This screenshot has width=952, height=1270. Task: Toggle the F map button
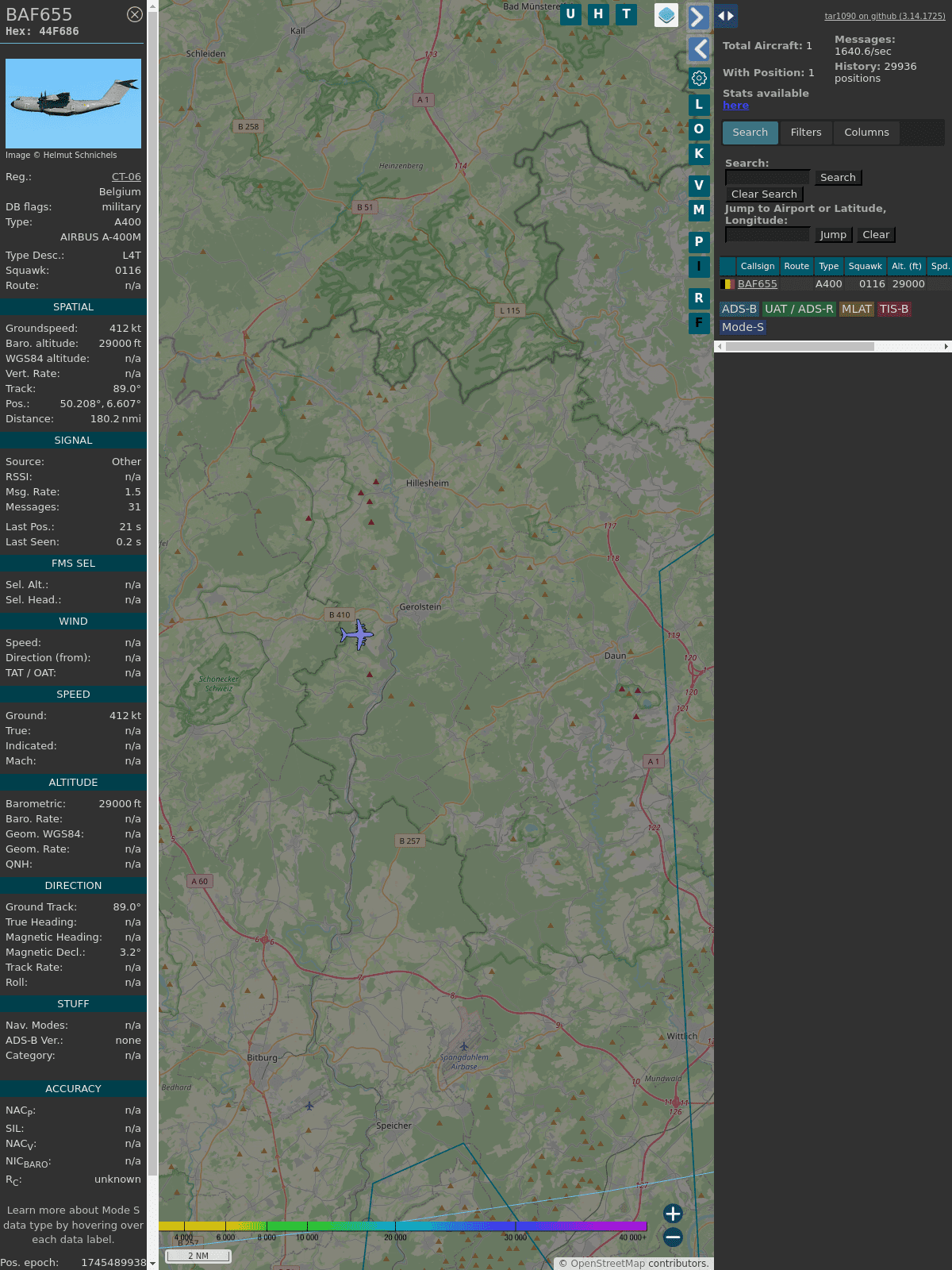pyautogui.click(x=699, y=323)
